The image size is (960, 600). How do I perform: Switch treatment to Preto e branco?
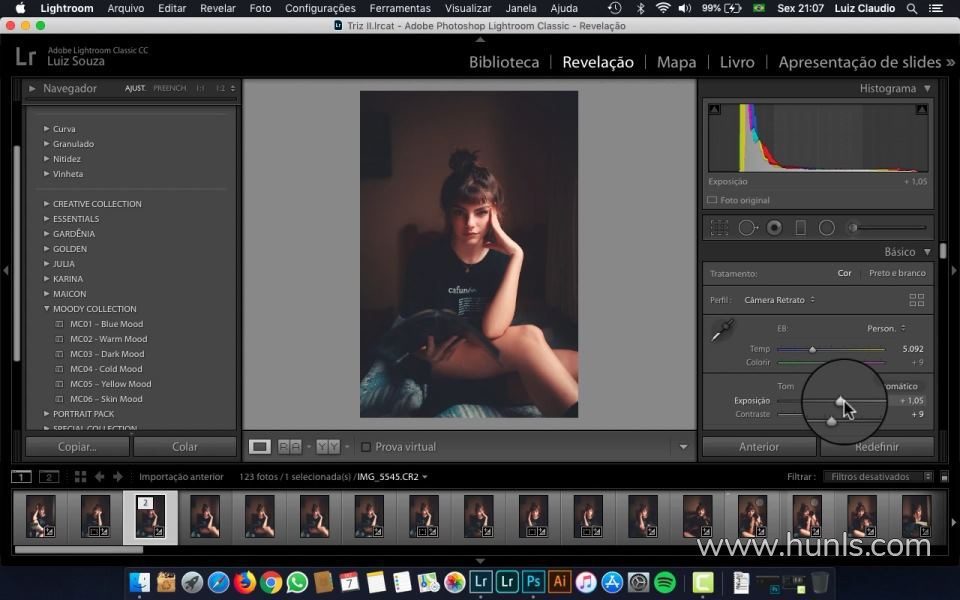(x=896, y=273)
